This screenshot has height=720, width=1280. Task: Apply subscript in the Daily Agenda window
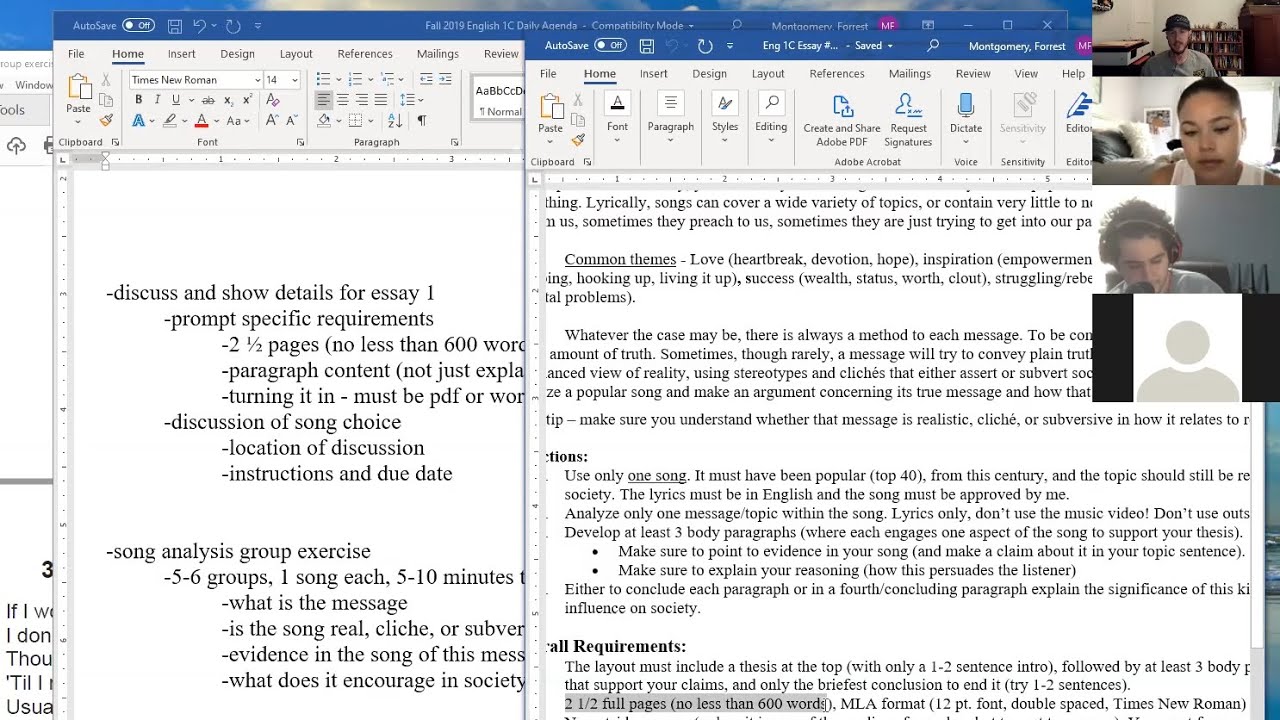point(229,100)
